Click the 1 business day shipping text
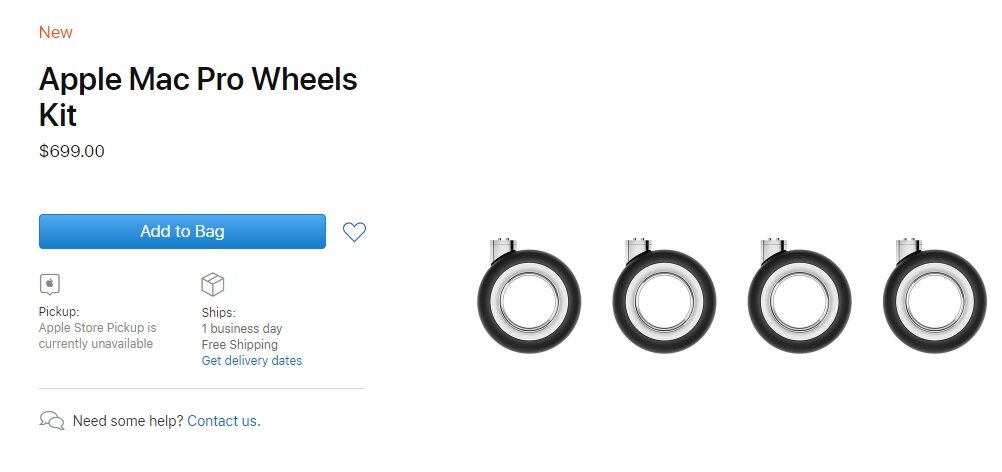Viewport: 1002px width, 472px height. [x=242, y=329]
